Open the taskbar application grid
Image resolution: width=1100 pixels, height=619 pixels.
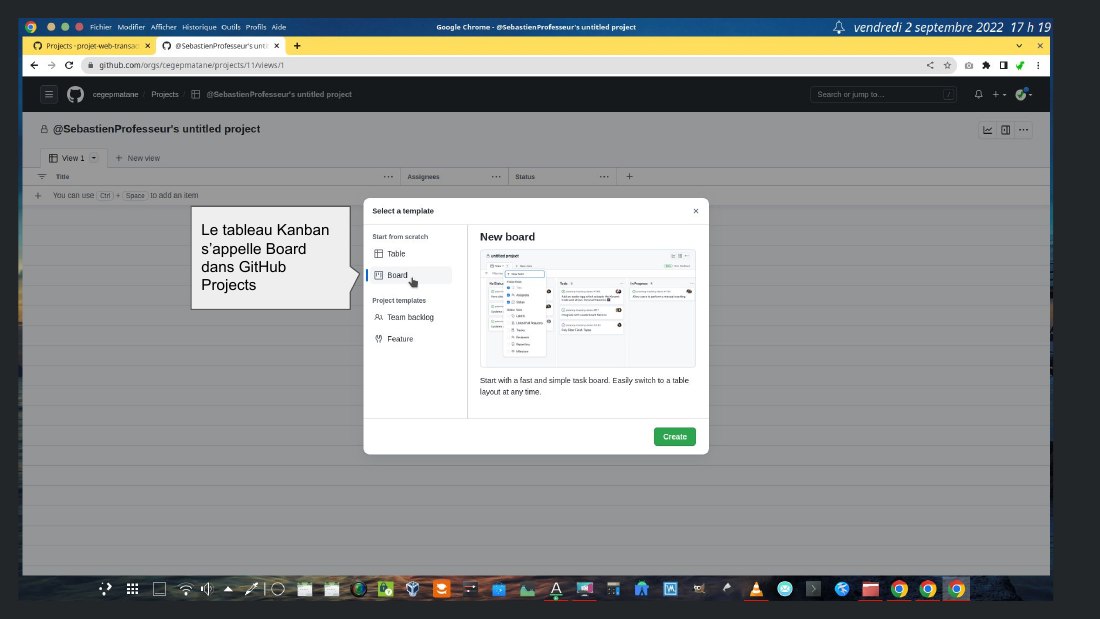(132, 589)
